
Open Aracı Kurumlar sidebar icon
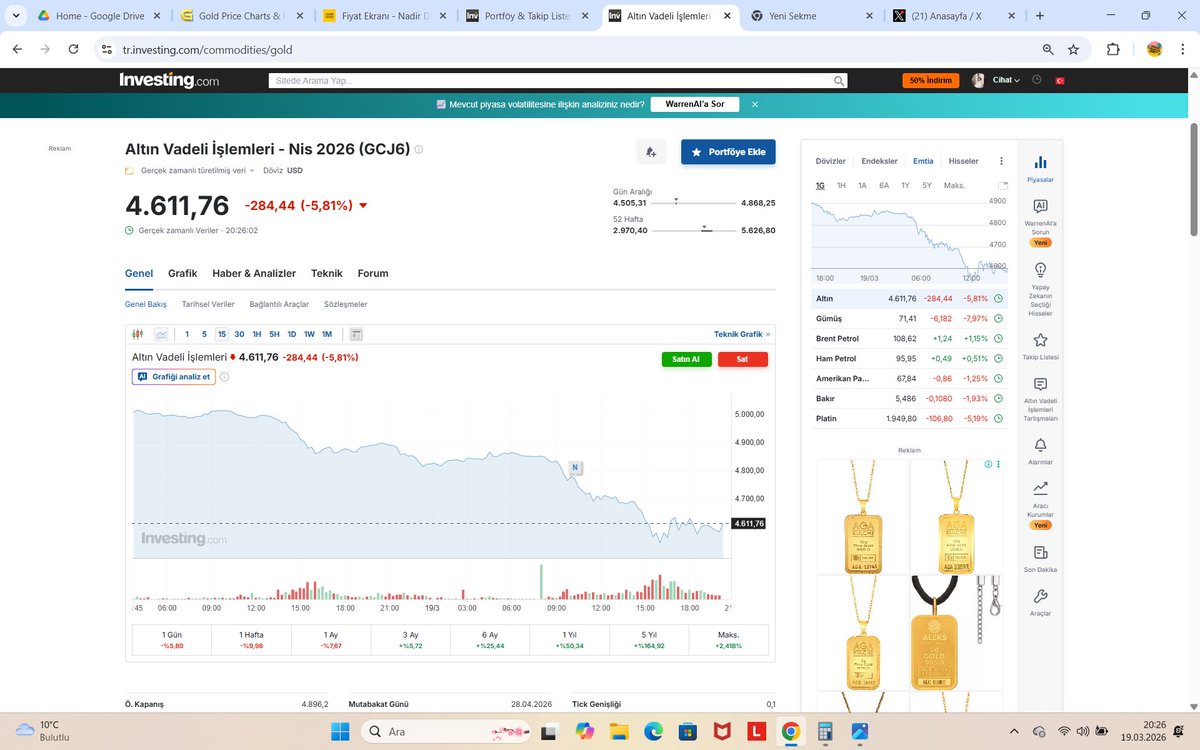click(1040, 488)
